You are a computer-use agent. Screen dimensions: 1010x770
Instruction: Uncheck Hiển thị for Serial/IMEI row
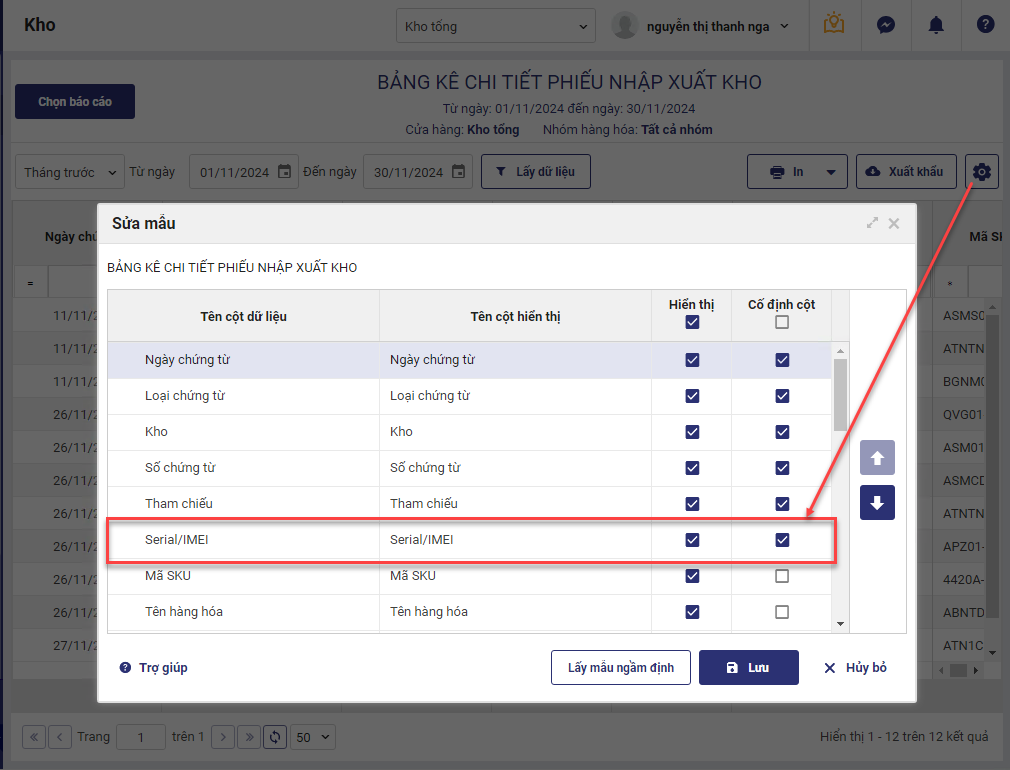[692, 540]
